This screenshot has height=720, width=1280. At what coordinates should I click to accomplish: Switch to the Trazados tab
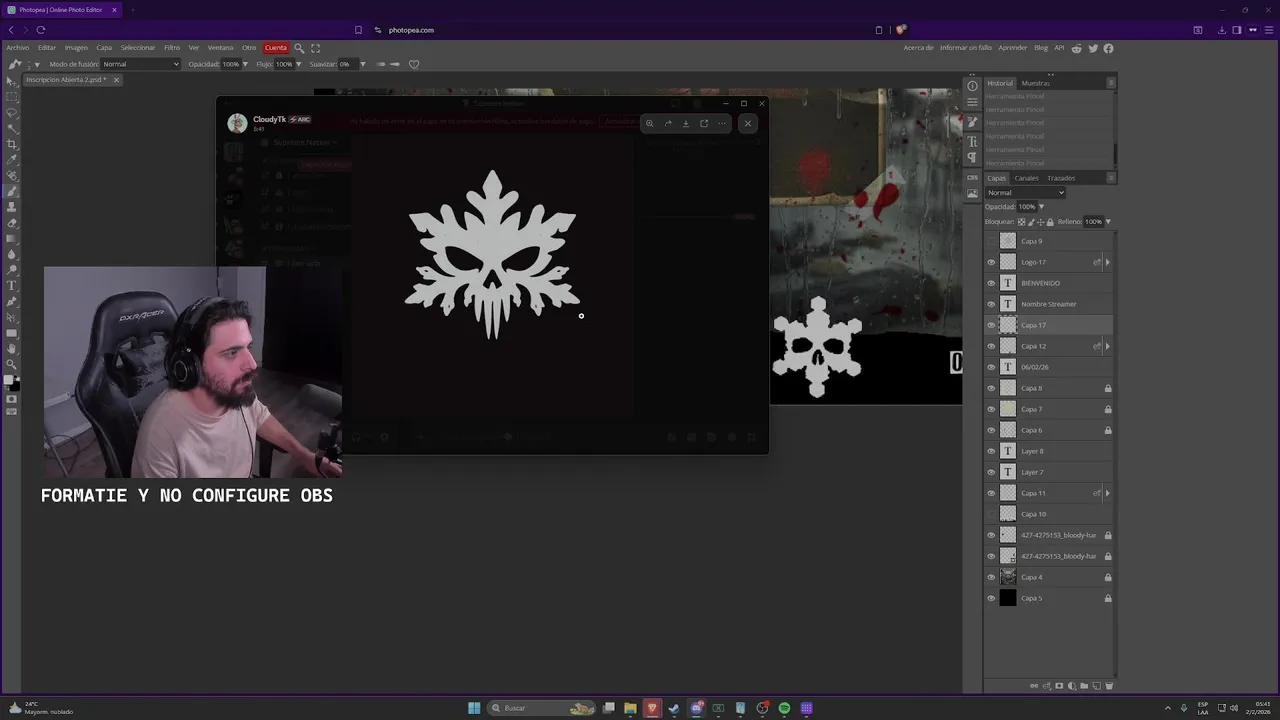(x=1061, y=178)
